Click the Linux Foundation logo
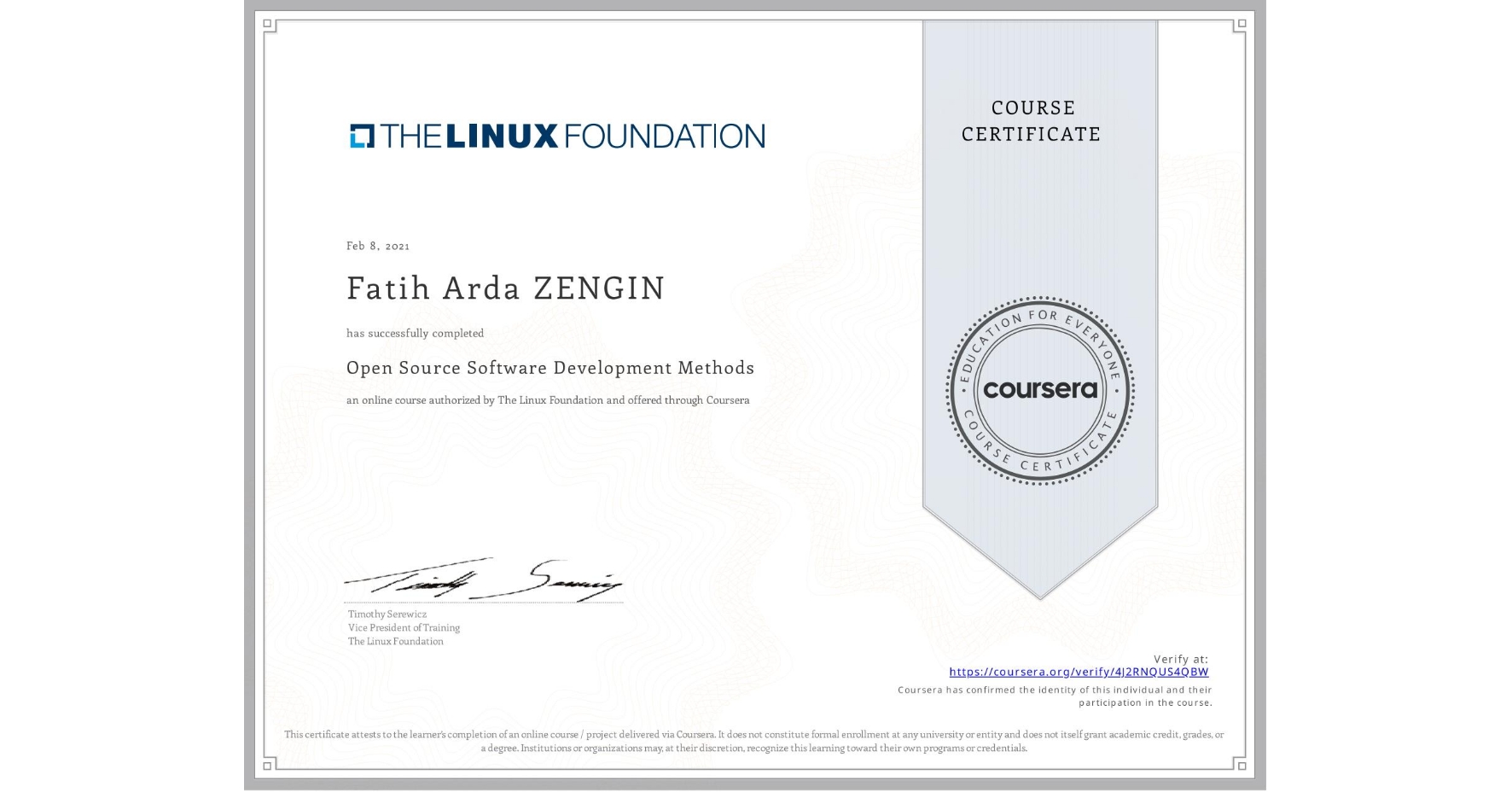The height and width of the screenshot is (792, 1512). [555, 135]
